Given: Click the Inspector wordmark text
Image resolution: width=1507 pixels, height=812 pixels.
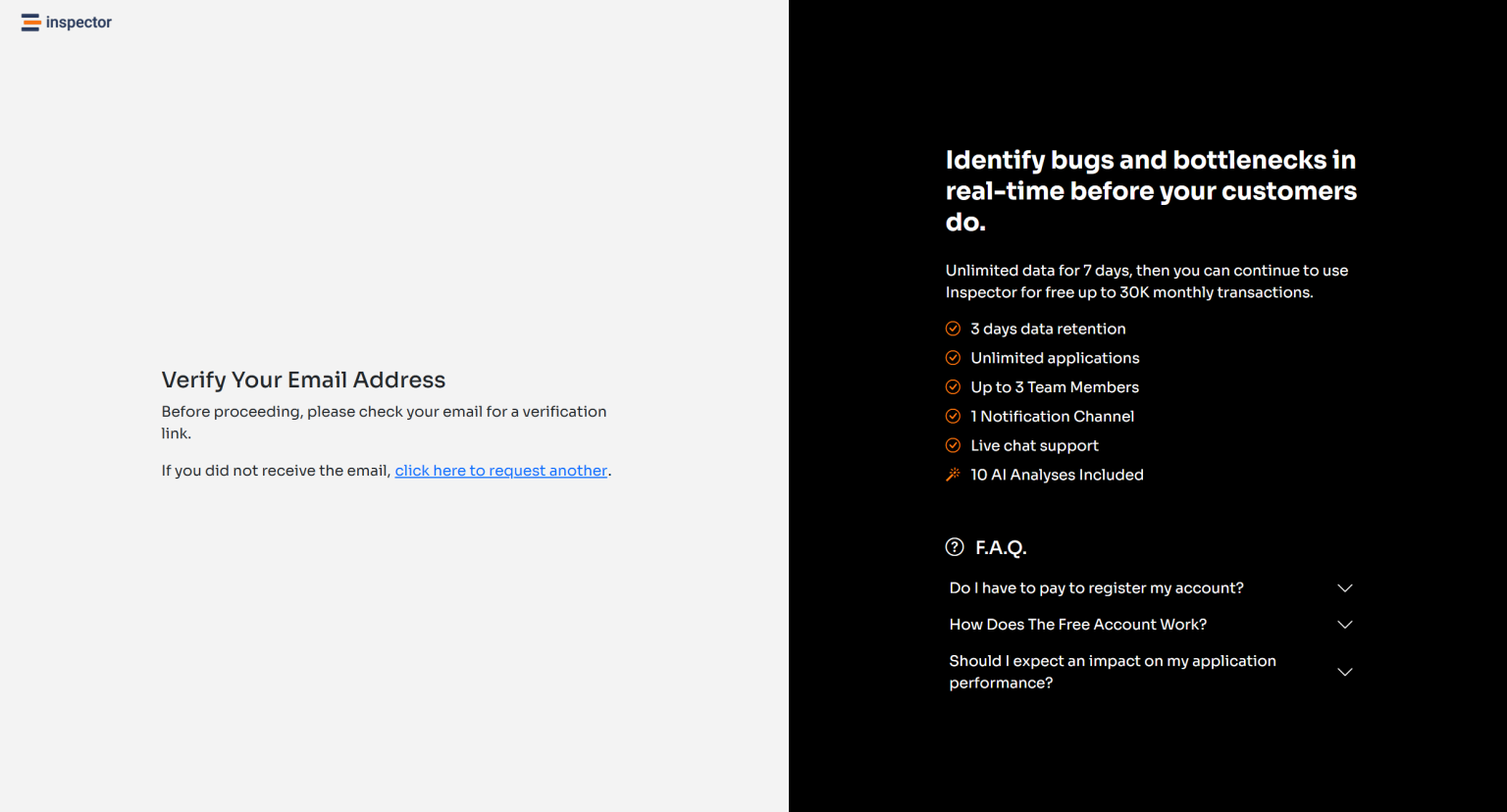Looking at the screenshot, I should coord(78,22).
